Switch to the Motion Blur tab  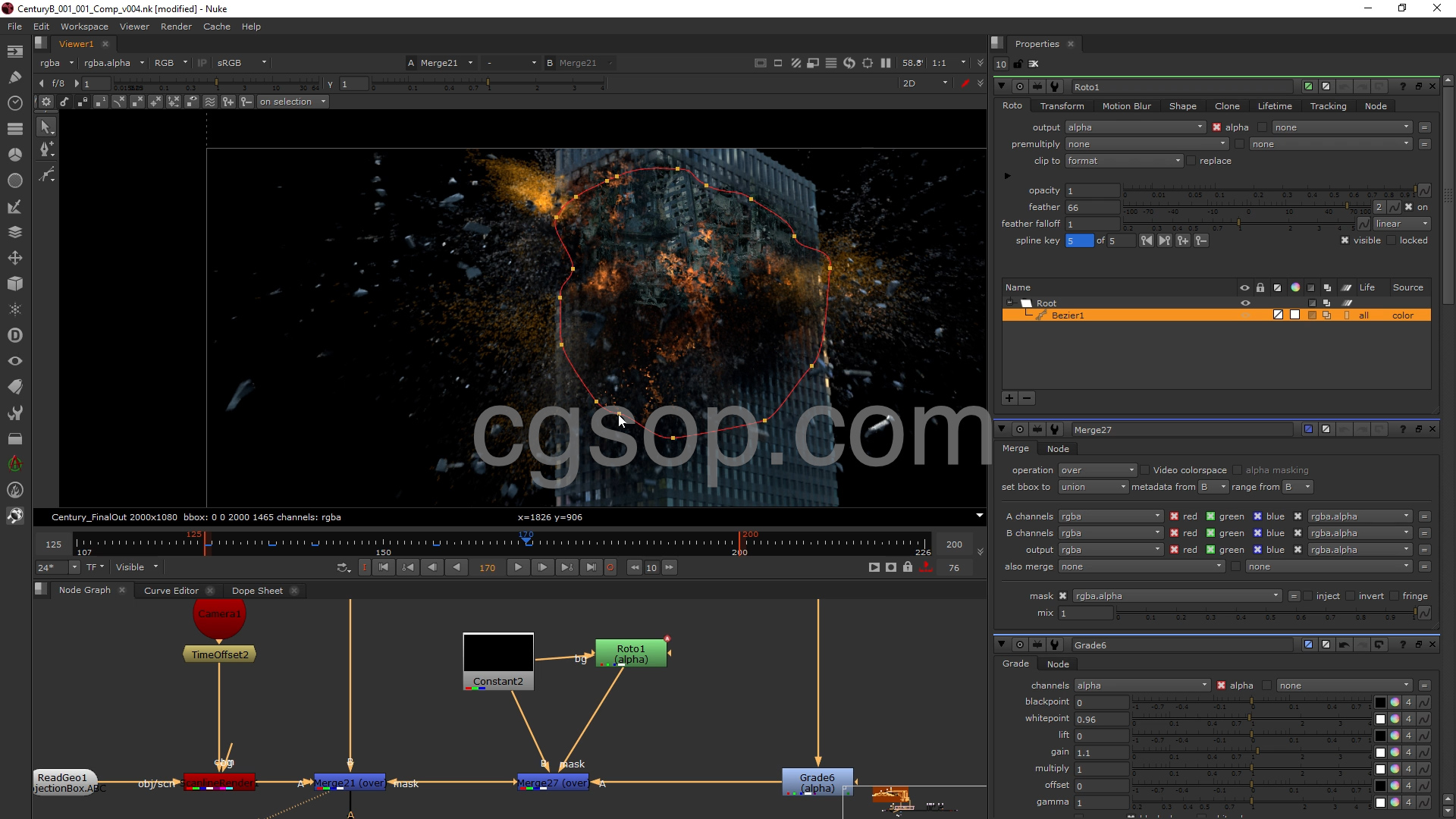coord(1126,106)
